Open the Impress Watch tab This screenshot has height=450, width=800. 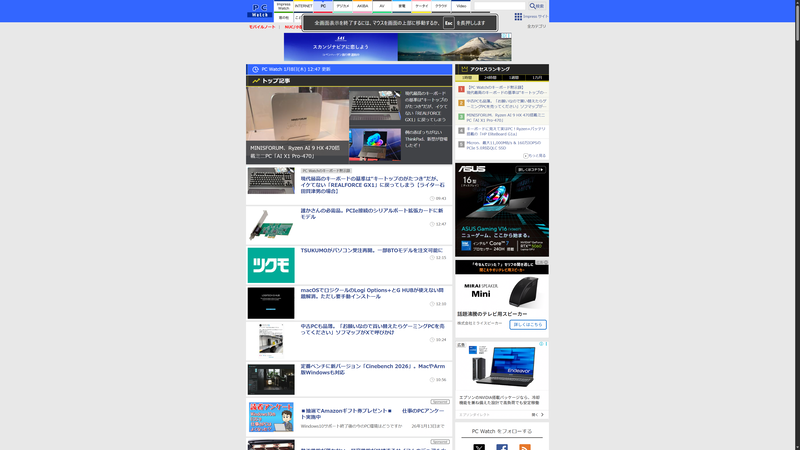click(284, 6)
